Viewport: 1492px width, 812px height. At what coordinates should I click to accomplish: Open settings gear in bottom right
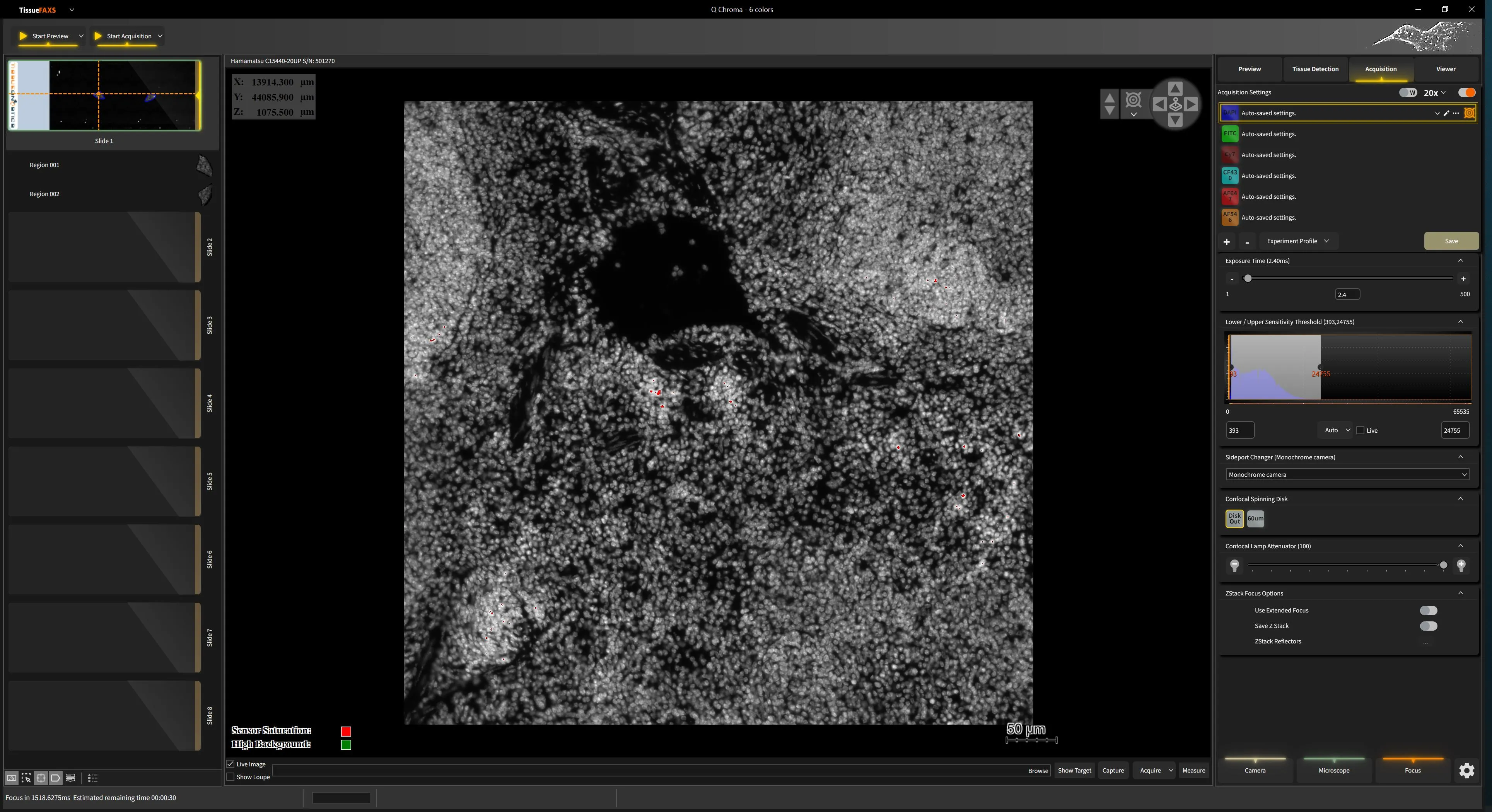1466,770
